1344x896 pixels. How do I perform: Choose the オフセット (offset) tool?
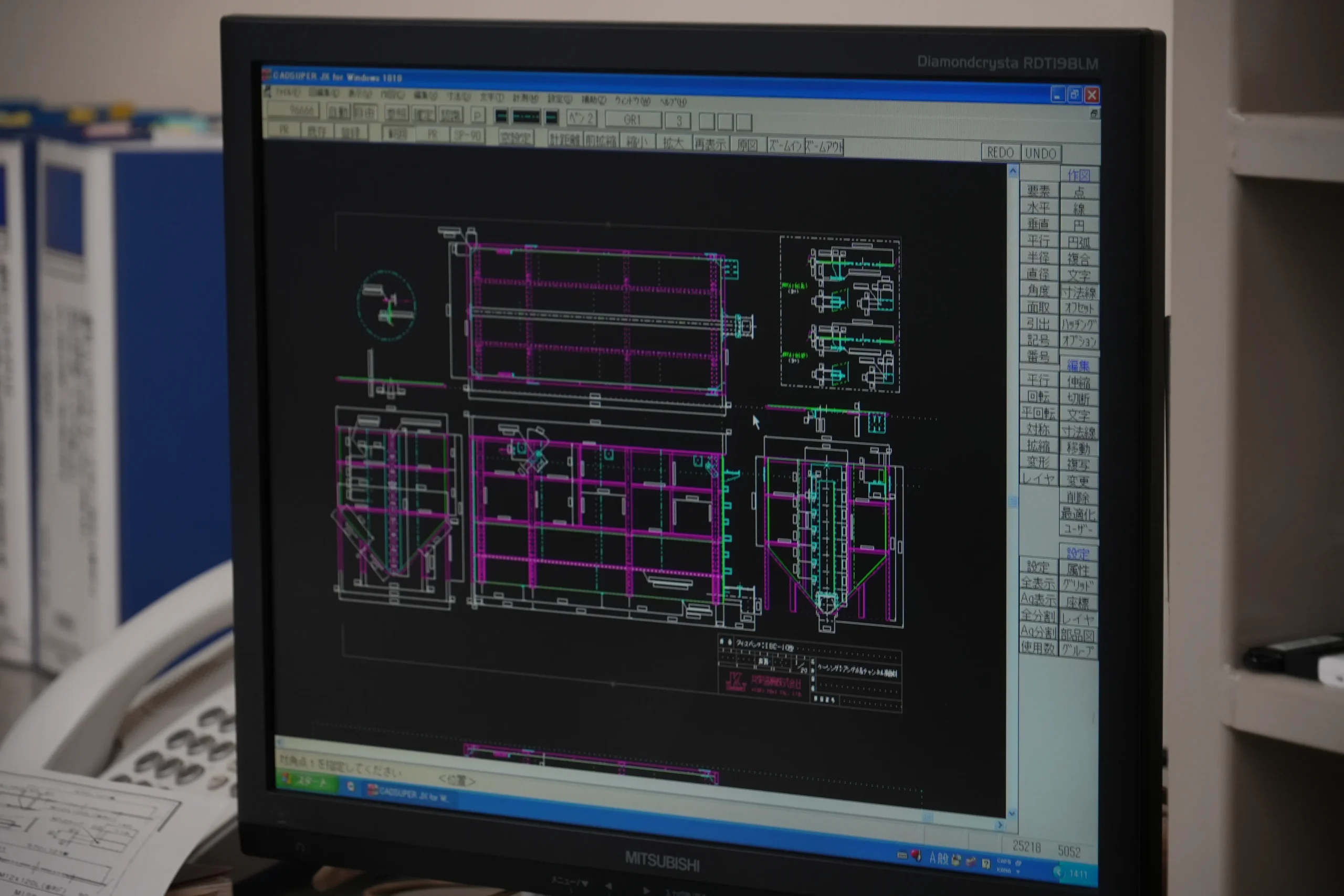point(1079,308)
